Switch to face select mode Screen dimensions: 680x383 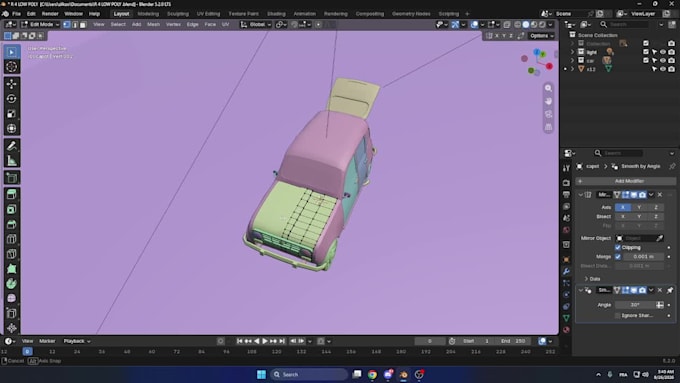83,24
